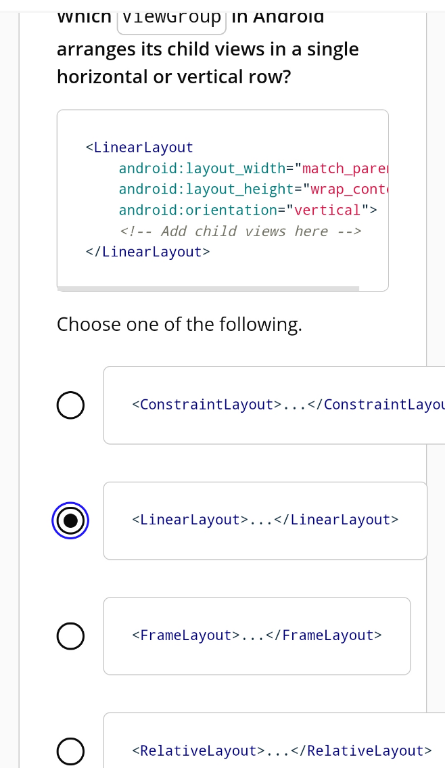Click the 'arranges its child views' question line
445x768 pixels.
tap(208, 49)
